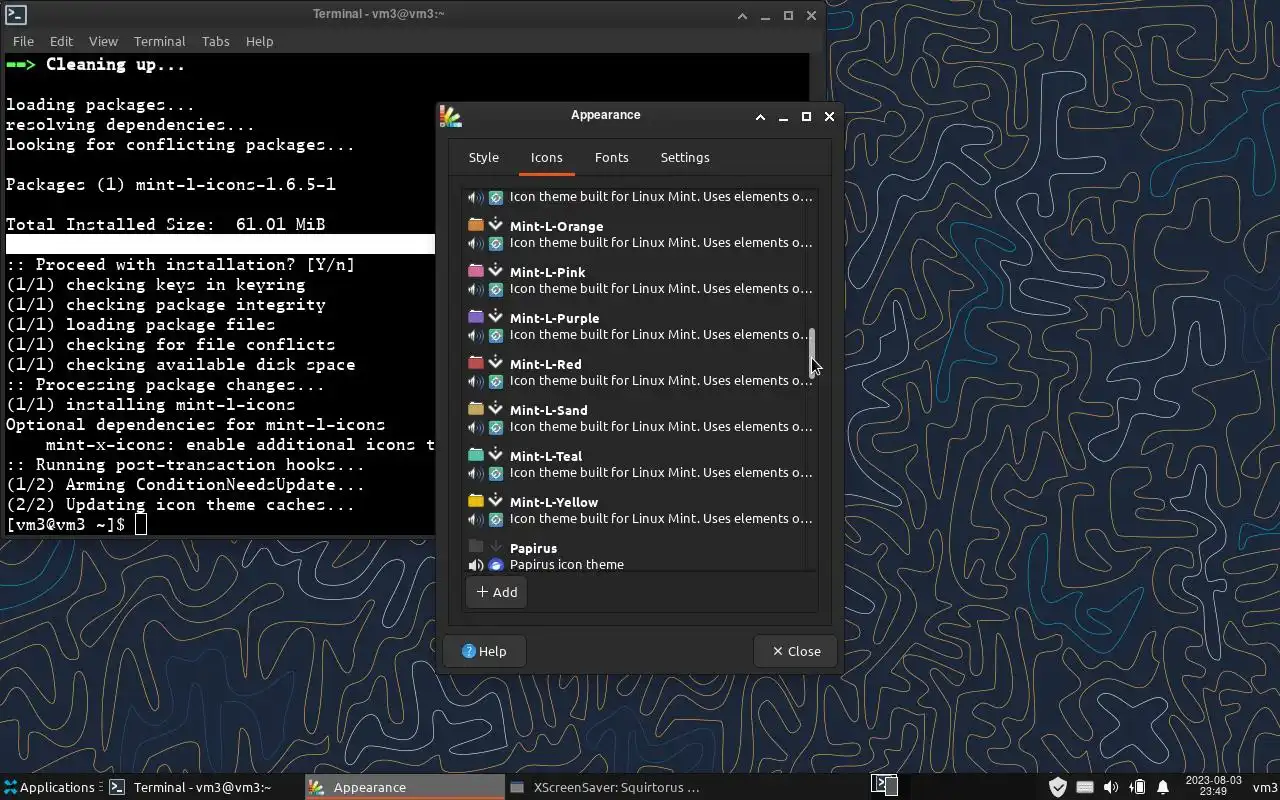Click the gray folder icon of Papirus
The width and height of the screenshot is (1280, 800).
click(476, 547)
